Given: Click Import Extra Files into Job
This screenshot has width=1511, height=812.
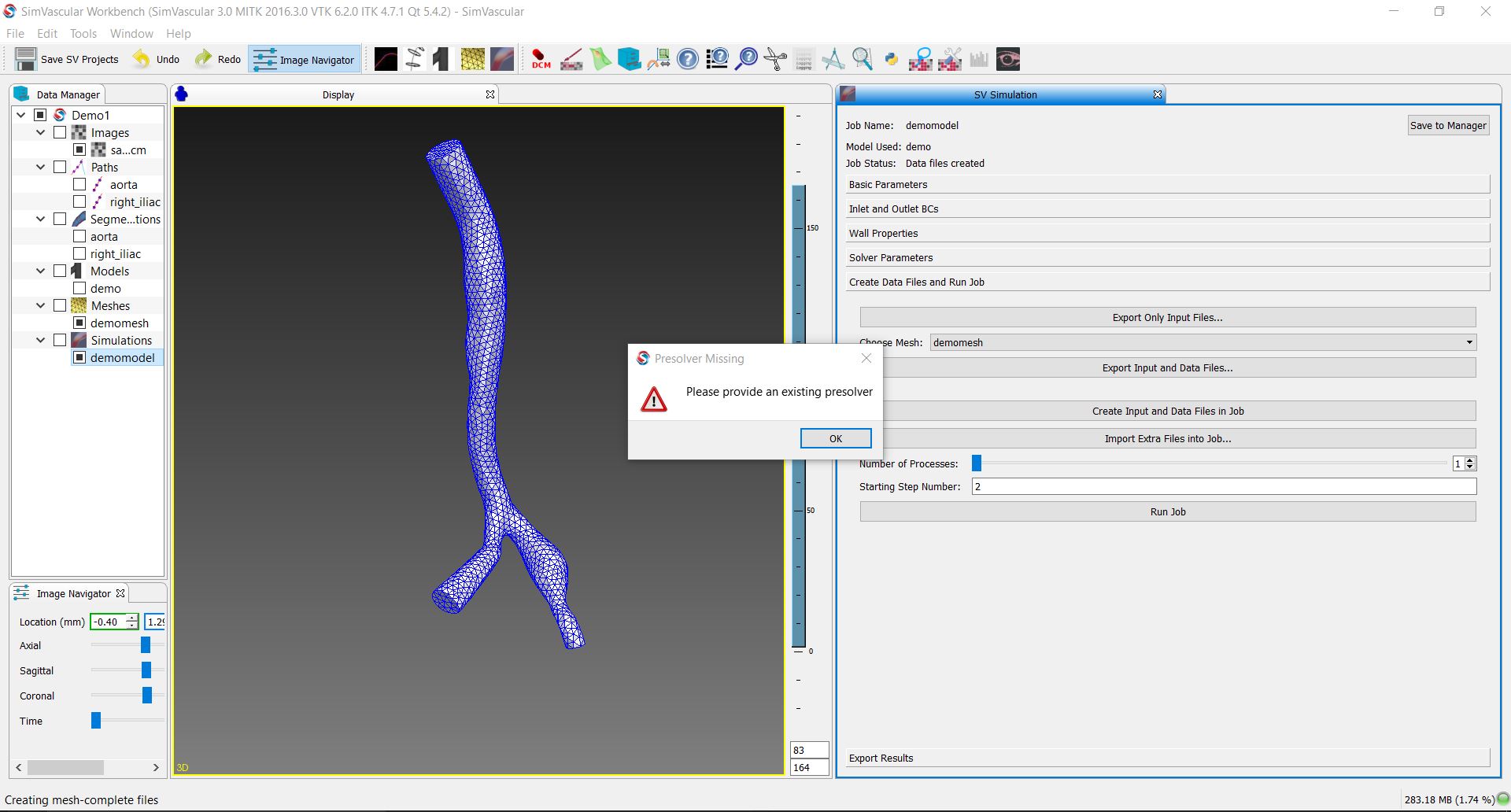Looking at the screenshot, I should [1168, 438].
